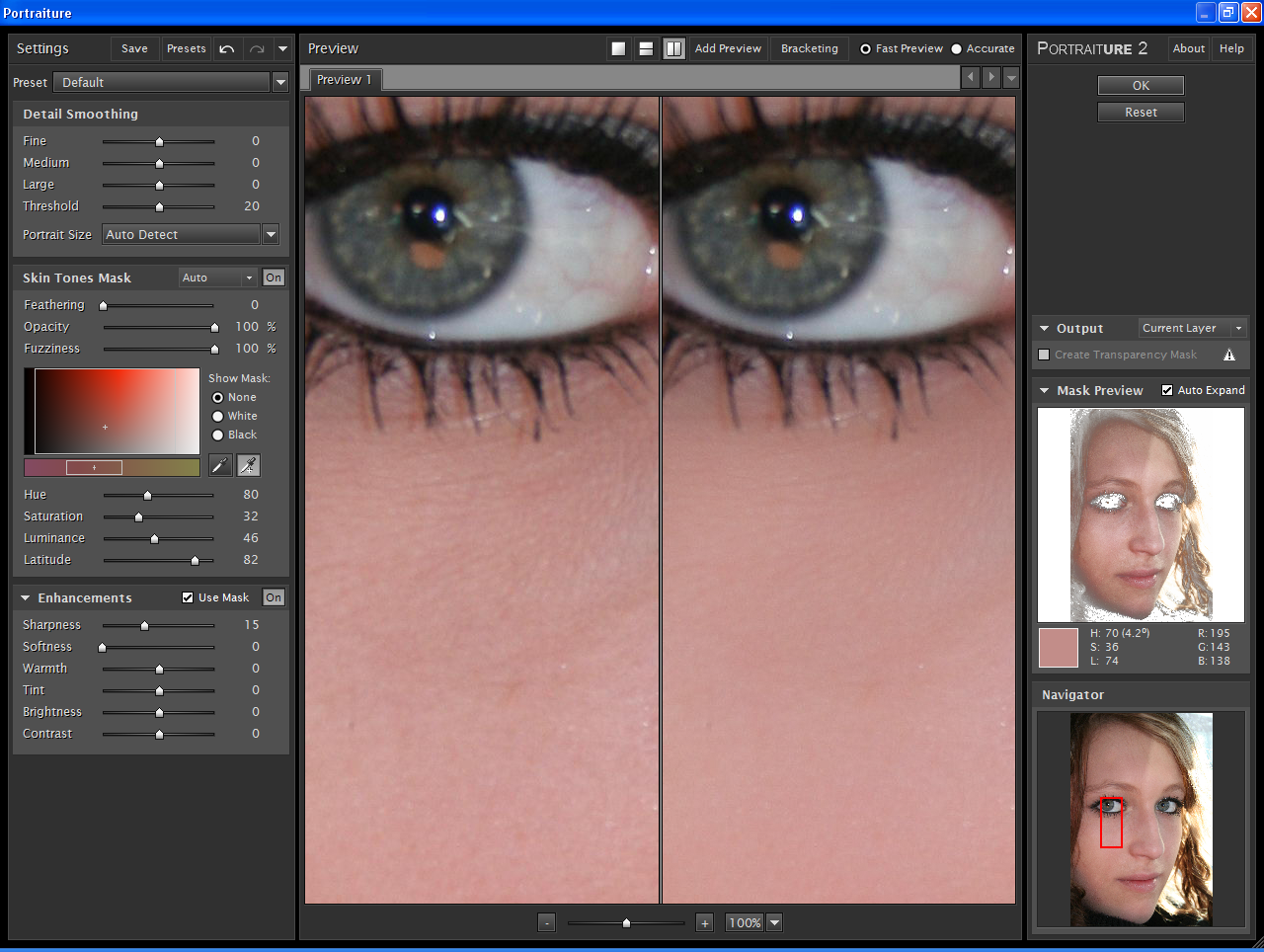Switch to horizontal split preview layout
Viewport: 1264px width, 952px height.
[x=646, y=47]
